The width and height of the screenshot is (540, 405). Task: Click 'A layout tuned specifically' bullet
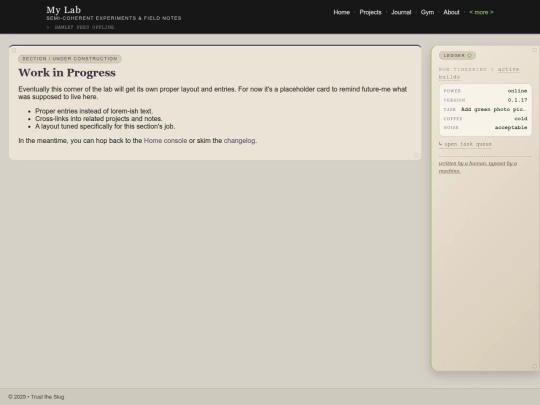[x=105, y=126]
